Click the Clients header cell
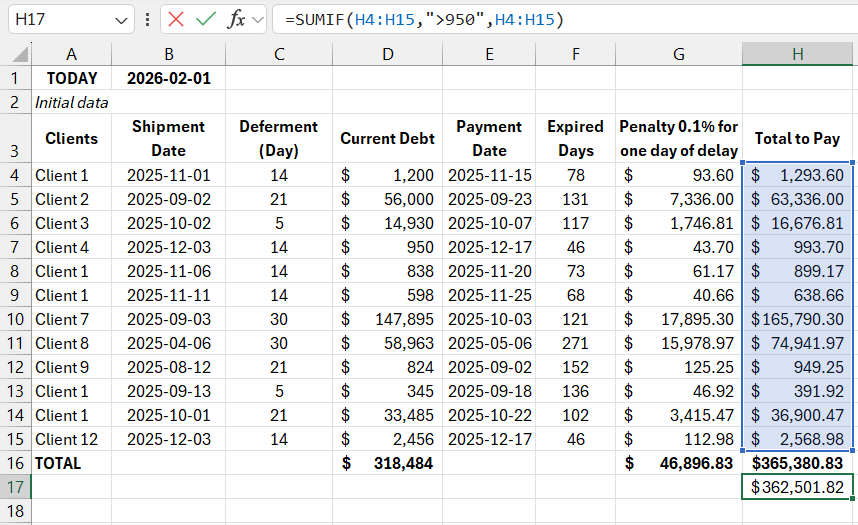Image resolution: width=858 pixels, height=525 pixels. tap(72, 139)
